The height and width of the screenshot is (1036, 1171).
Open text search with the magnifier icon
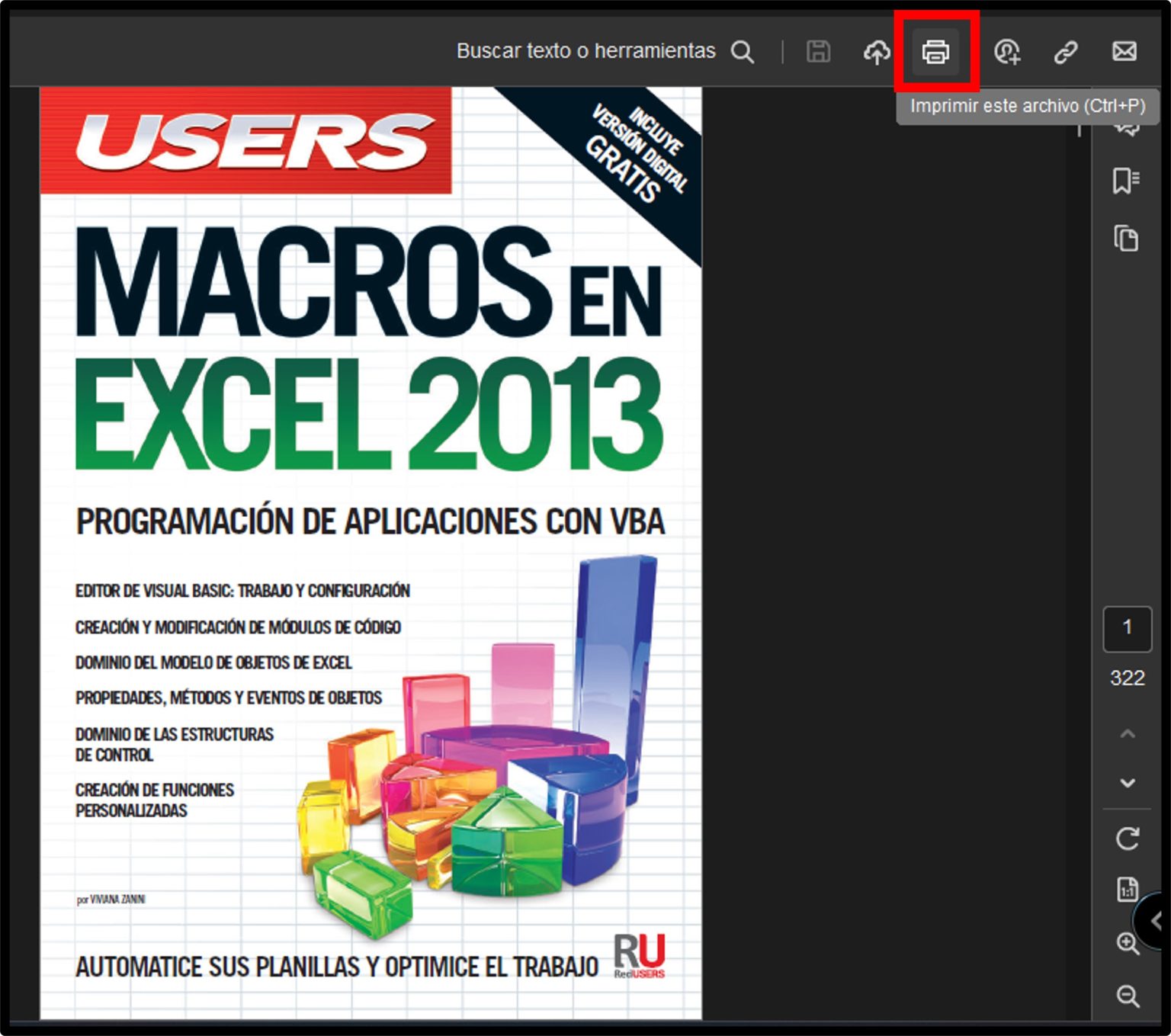(743, 52)
